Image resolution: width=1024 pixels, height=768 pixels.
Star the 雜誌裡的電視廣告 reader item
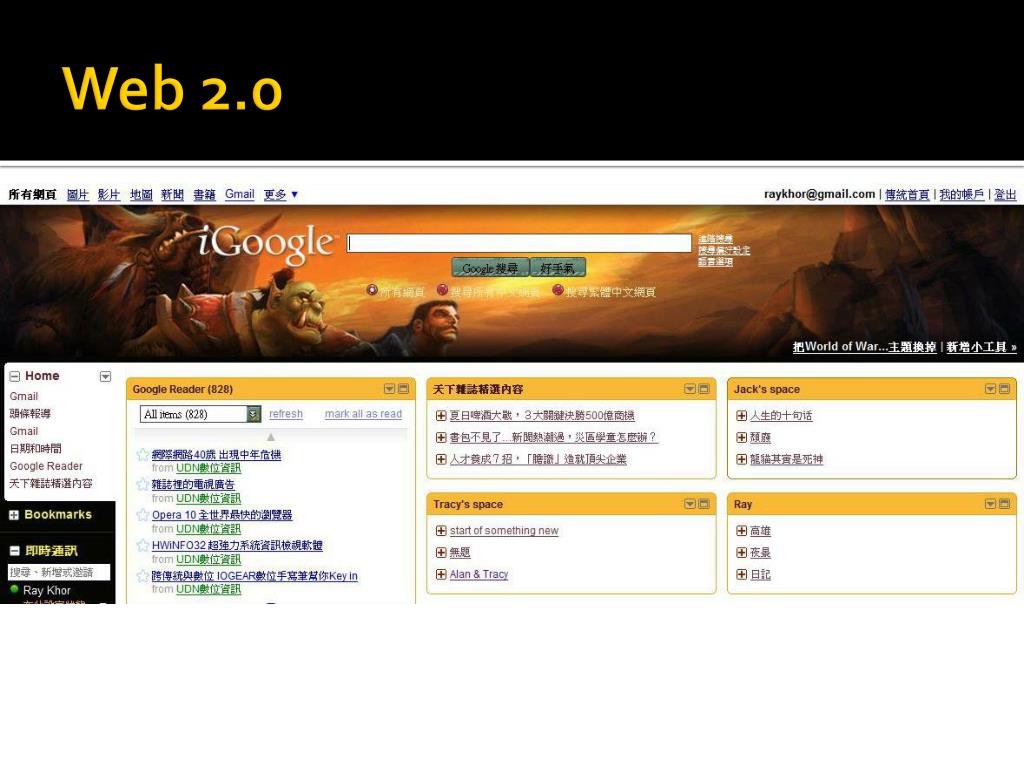[143, 484]
